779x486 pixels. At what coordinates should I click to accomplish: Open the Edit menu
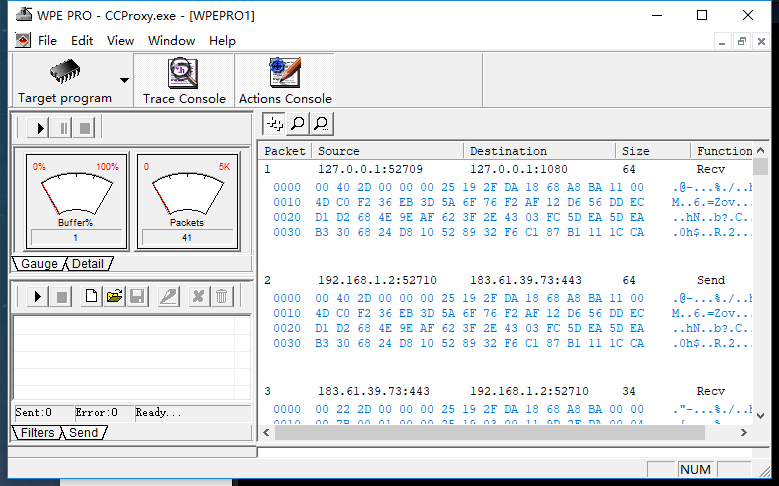pos(82,41)
